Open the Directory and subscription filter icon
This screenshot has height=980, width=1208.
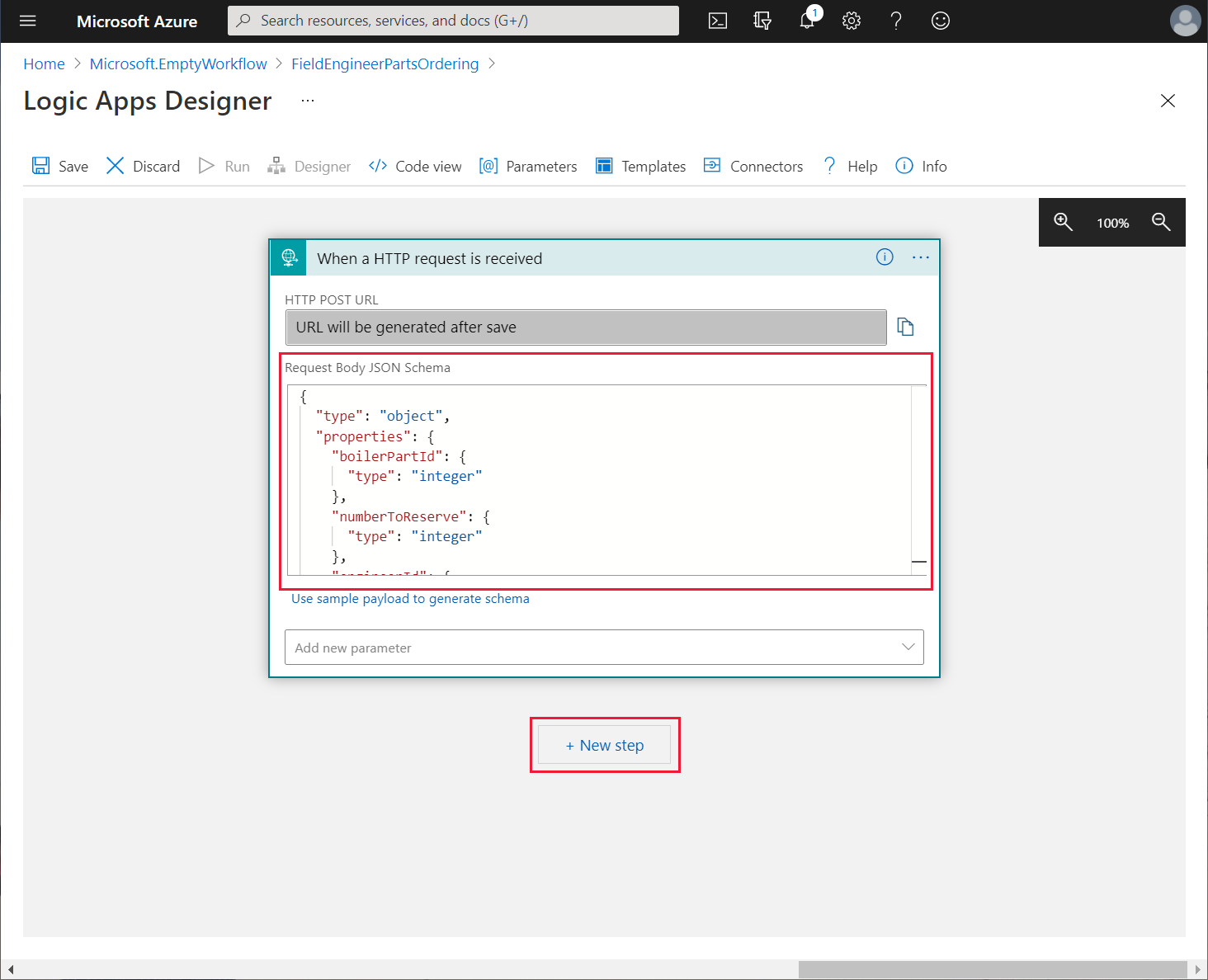762,21
